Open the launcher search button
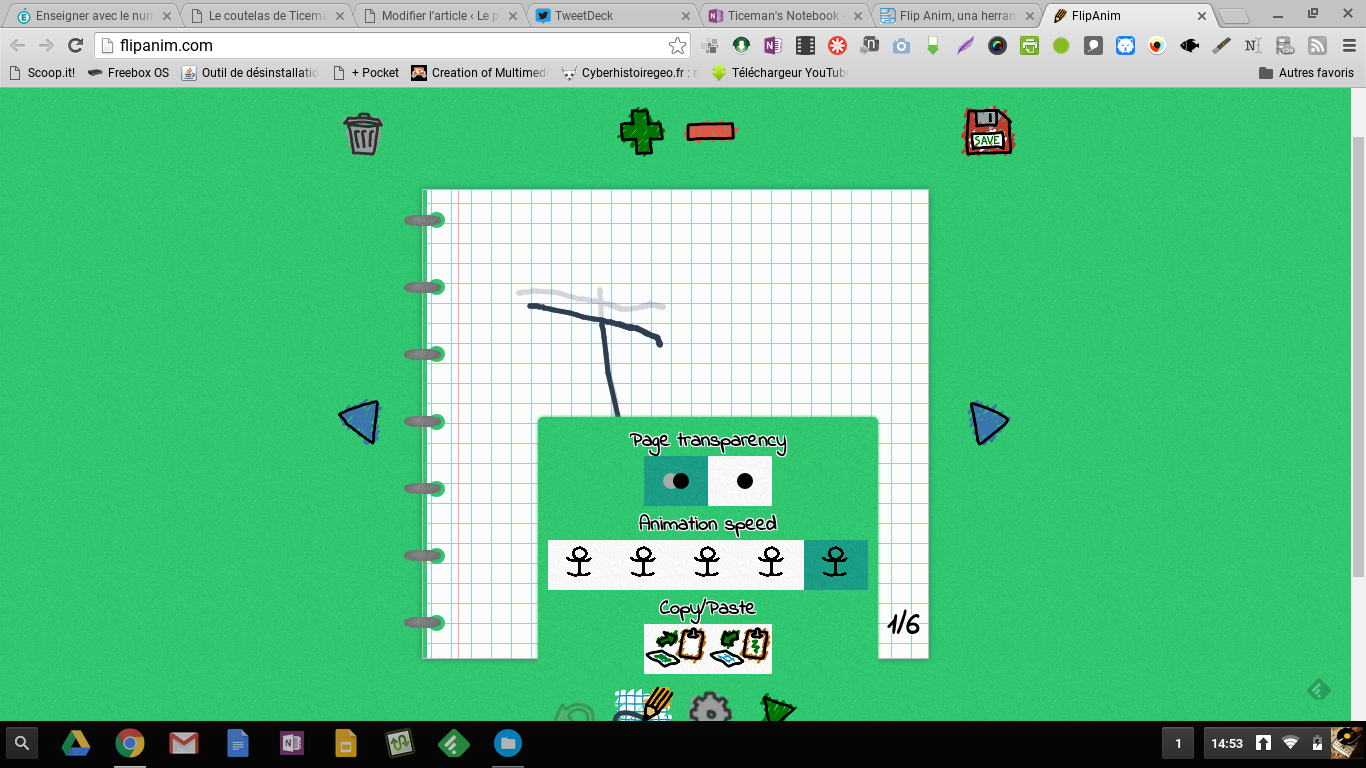This screenshot has width=1366, height=768. pyautogui.click(x=22, y=743)
